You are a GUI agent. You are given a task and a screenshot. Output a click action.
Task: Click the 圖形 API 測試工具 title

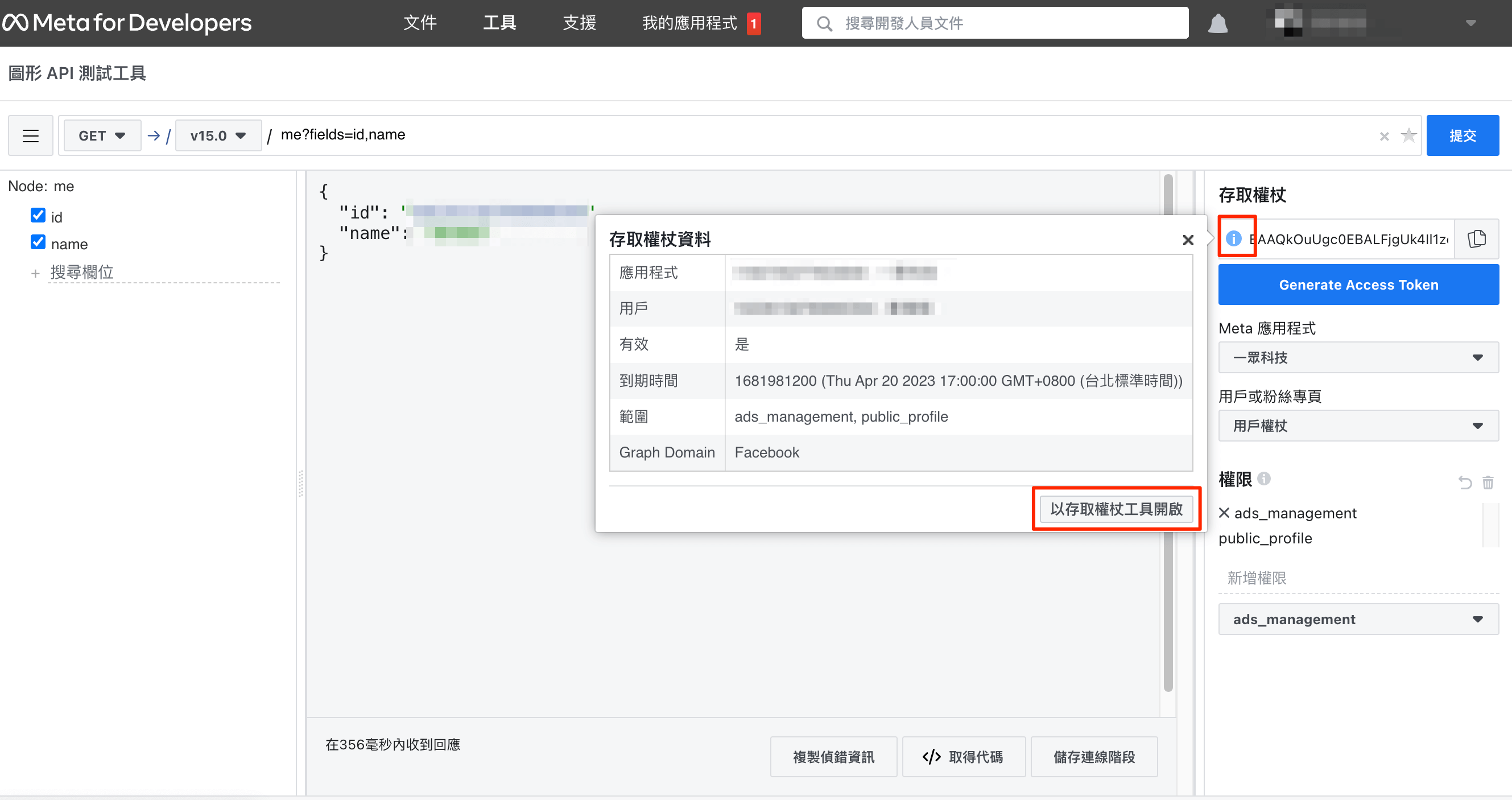(77, 73)
